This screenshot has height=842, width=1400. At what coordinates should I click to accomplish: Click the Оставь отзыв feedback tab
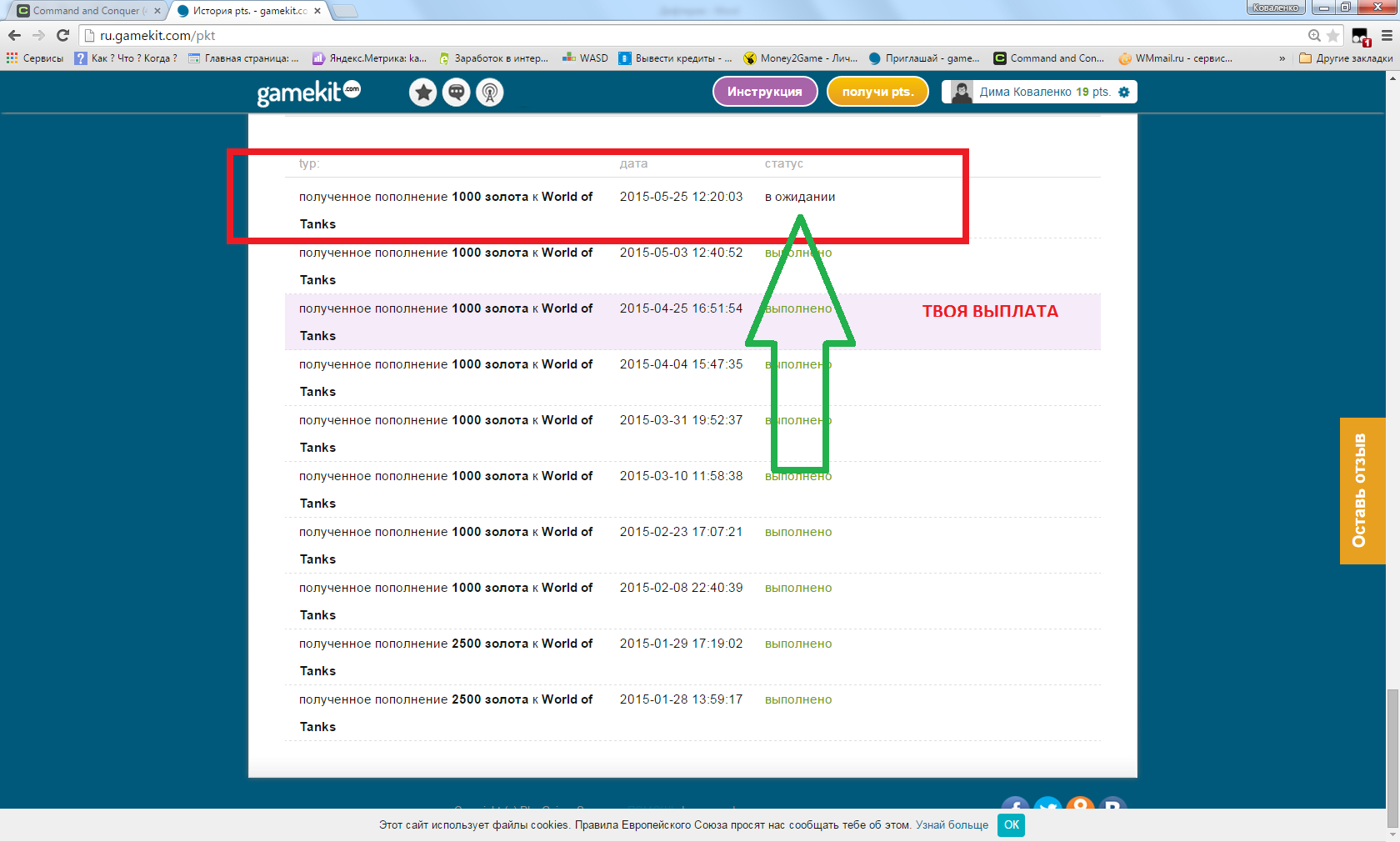click(1362, 491)
